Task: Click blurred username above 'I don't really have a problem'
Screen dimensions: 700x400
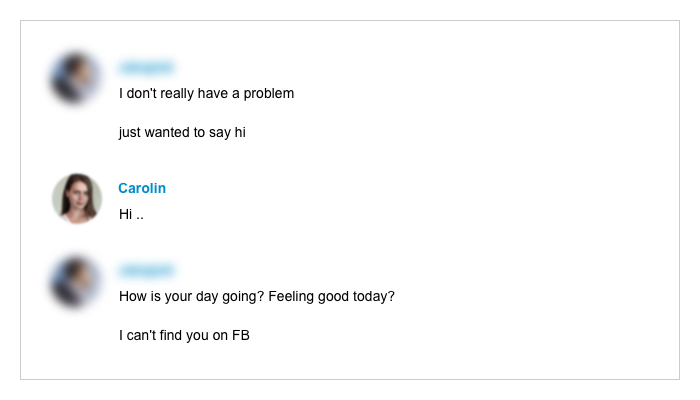Action: tap(146, 67)
